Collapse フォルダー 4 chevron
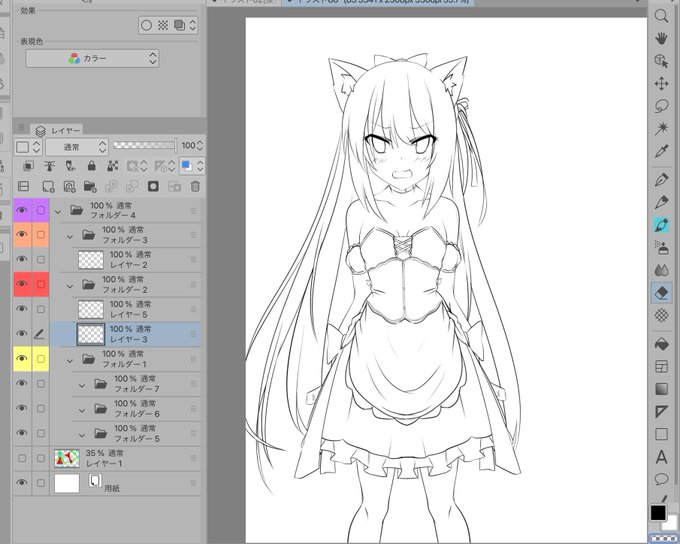Viewport: 680px width, 544px height. tap(58, 212)
